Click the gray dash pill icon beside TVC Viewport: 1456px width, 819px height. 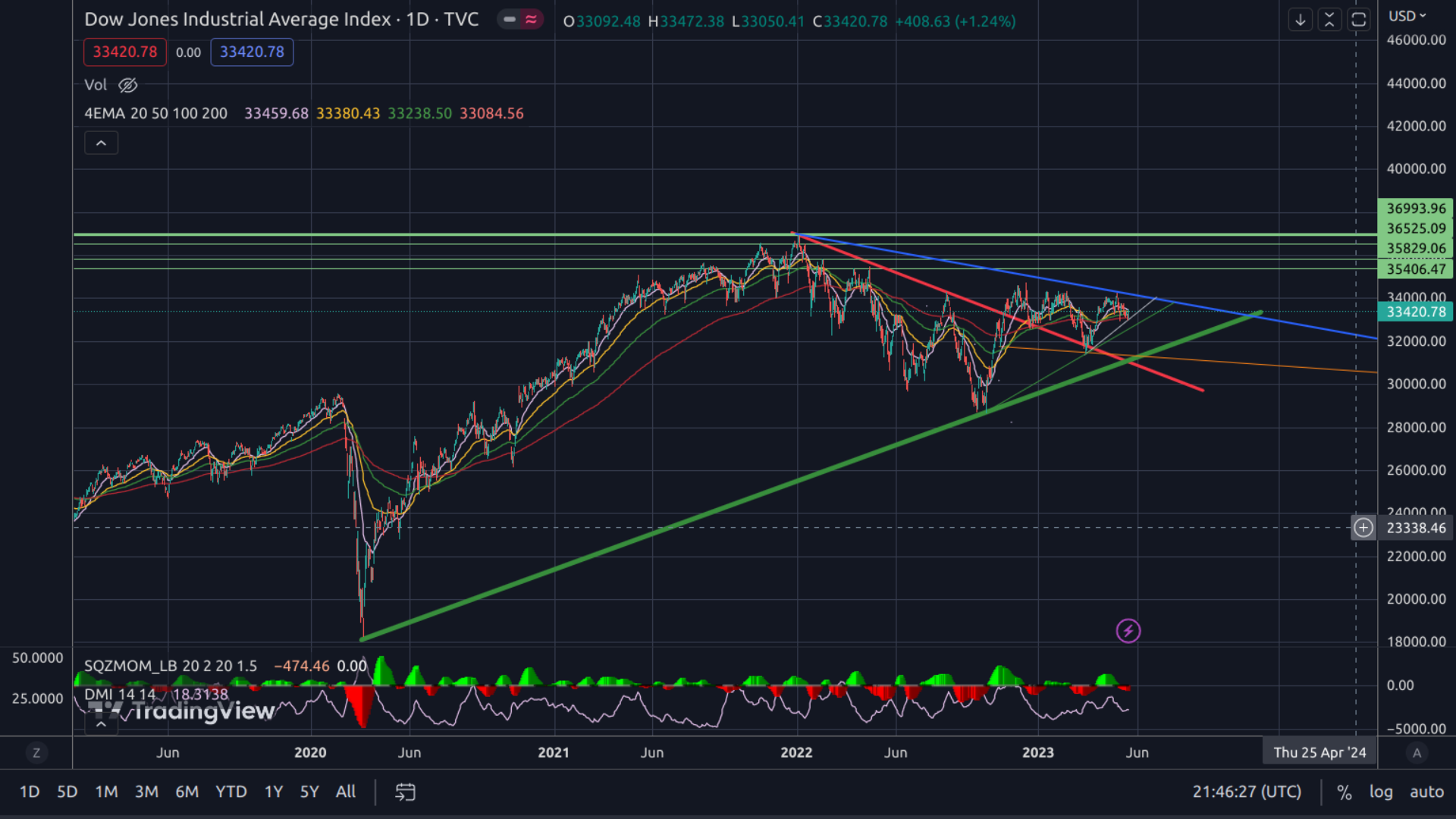(510, 20)
